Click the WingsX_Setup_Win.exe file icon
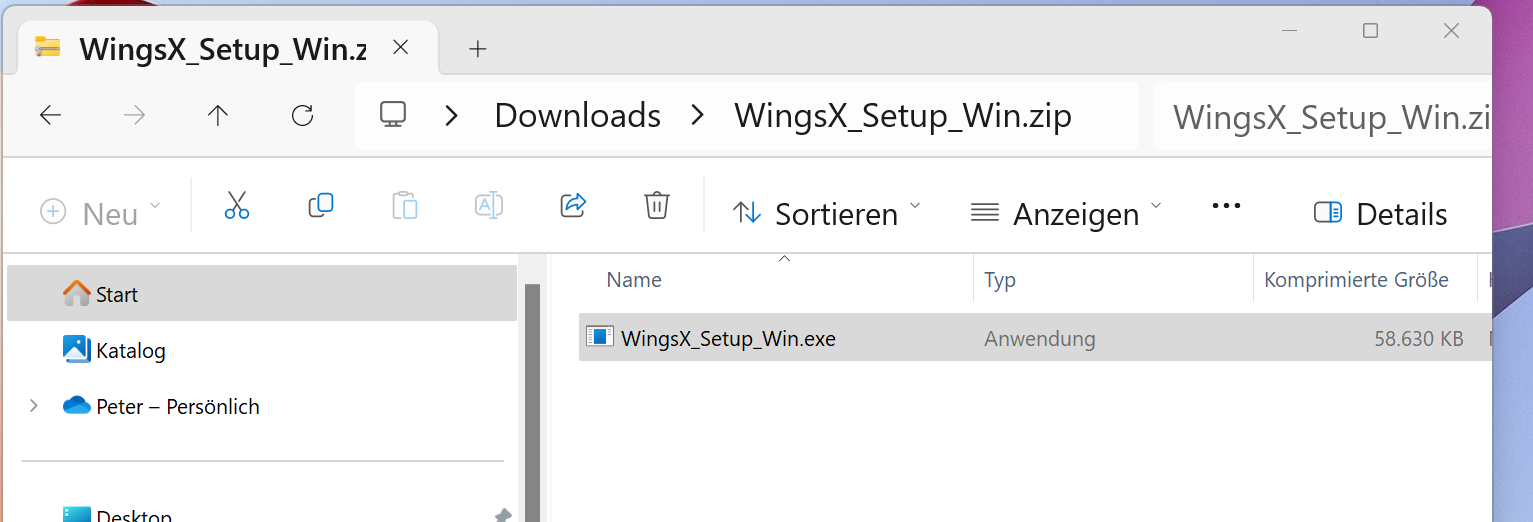Screen dimensions: 1533x522 point(600,337)
